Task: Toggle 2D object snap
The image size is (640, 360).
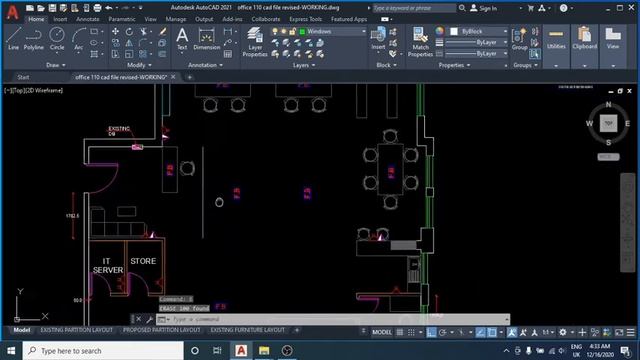Action: pyautogui.click(x=492, y=333)
